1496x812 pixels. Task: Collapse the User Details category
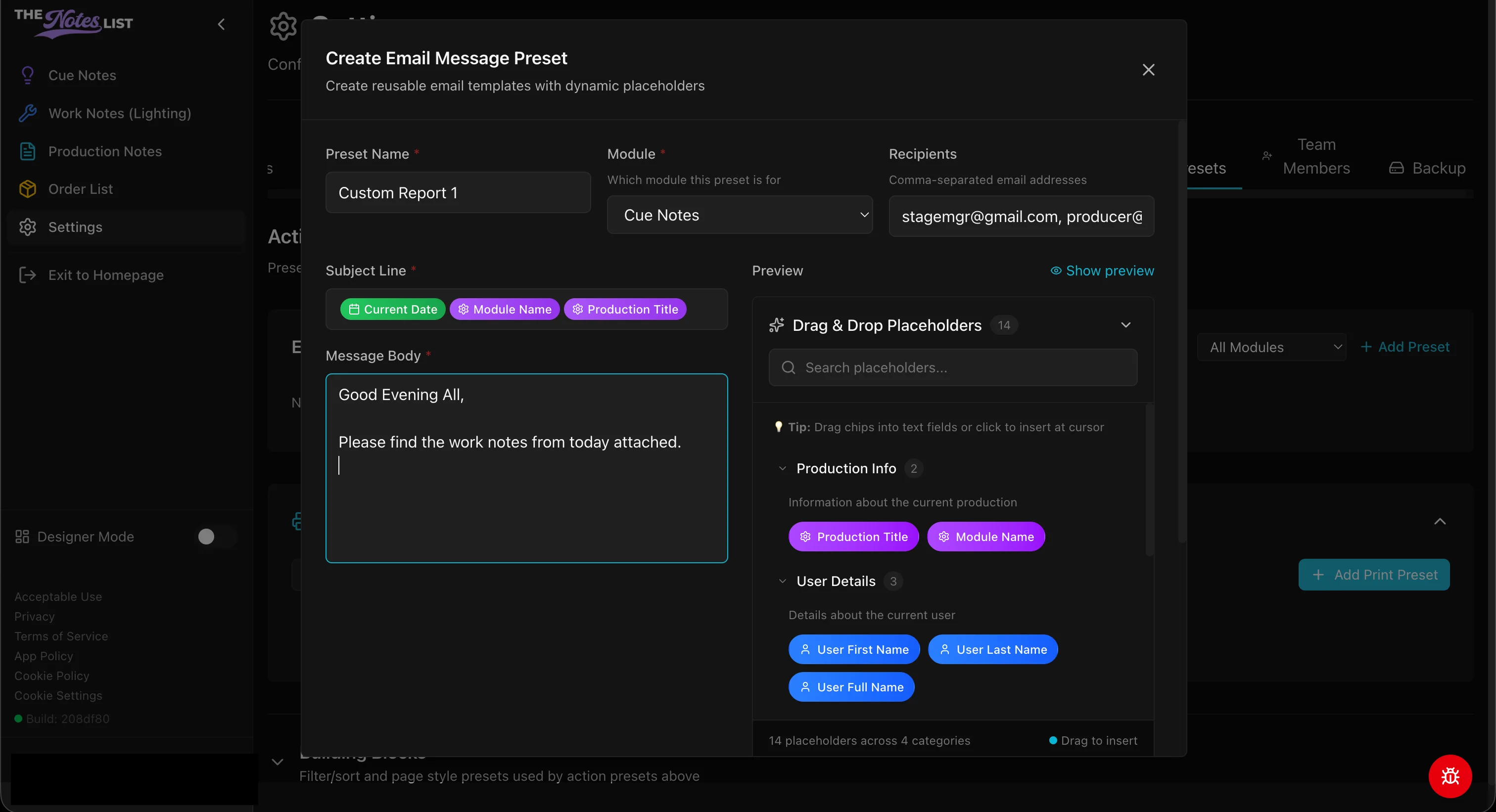click(782, 581)
